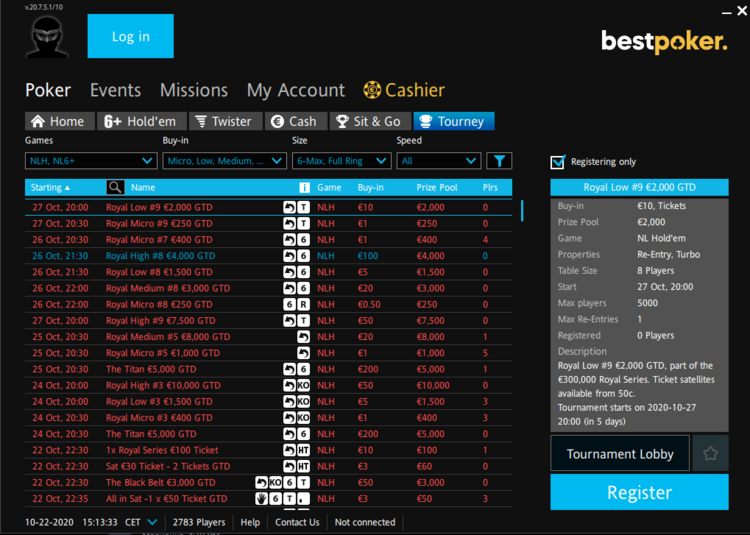Screen dimensions: 750x535
Task: Click Turbo T icon in Royal Micro #9 row
Action: click(303, 223)
